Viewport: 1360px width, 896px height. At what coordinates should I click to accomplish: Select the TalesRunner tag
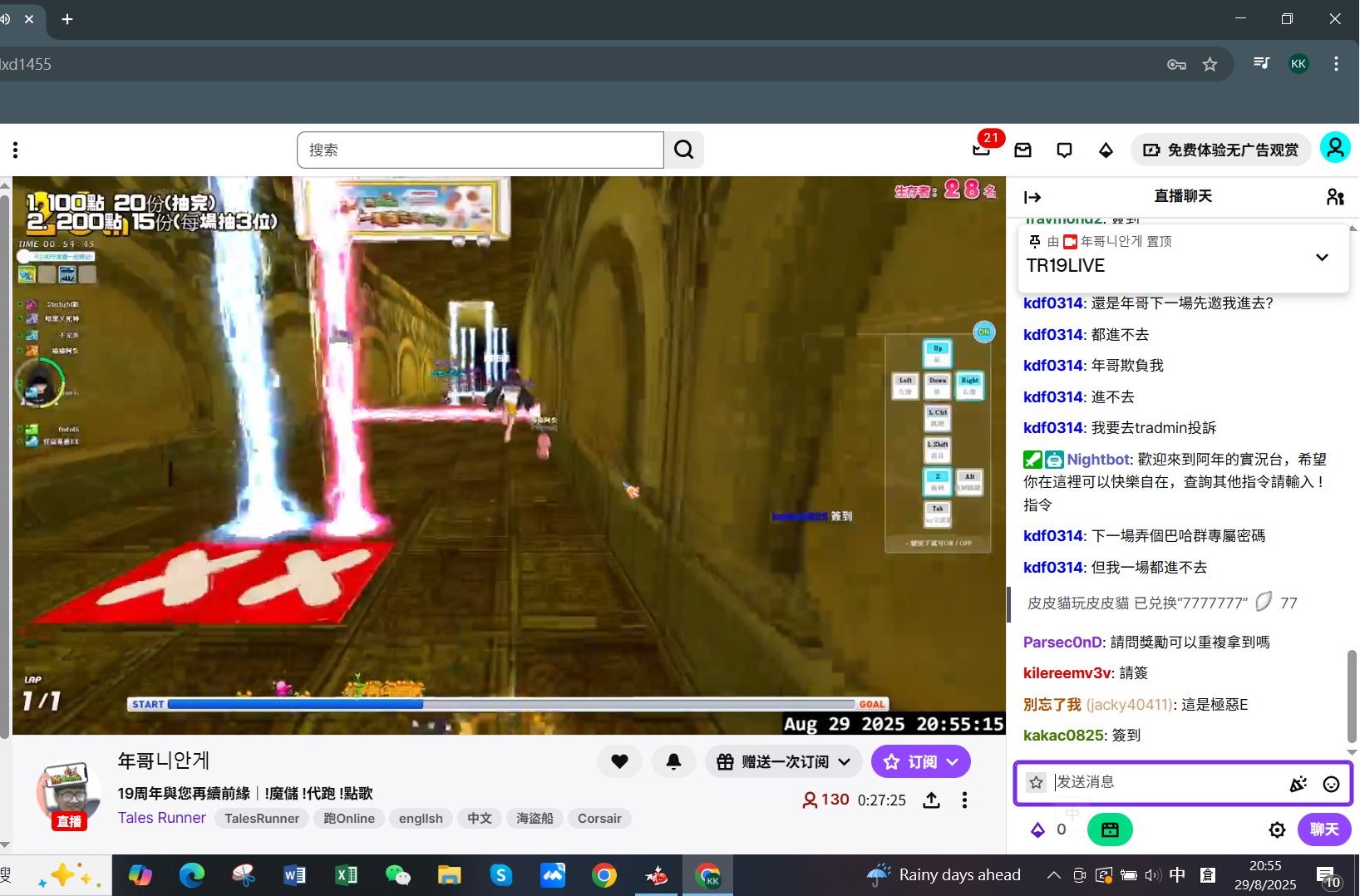tap(261, 819)
